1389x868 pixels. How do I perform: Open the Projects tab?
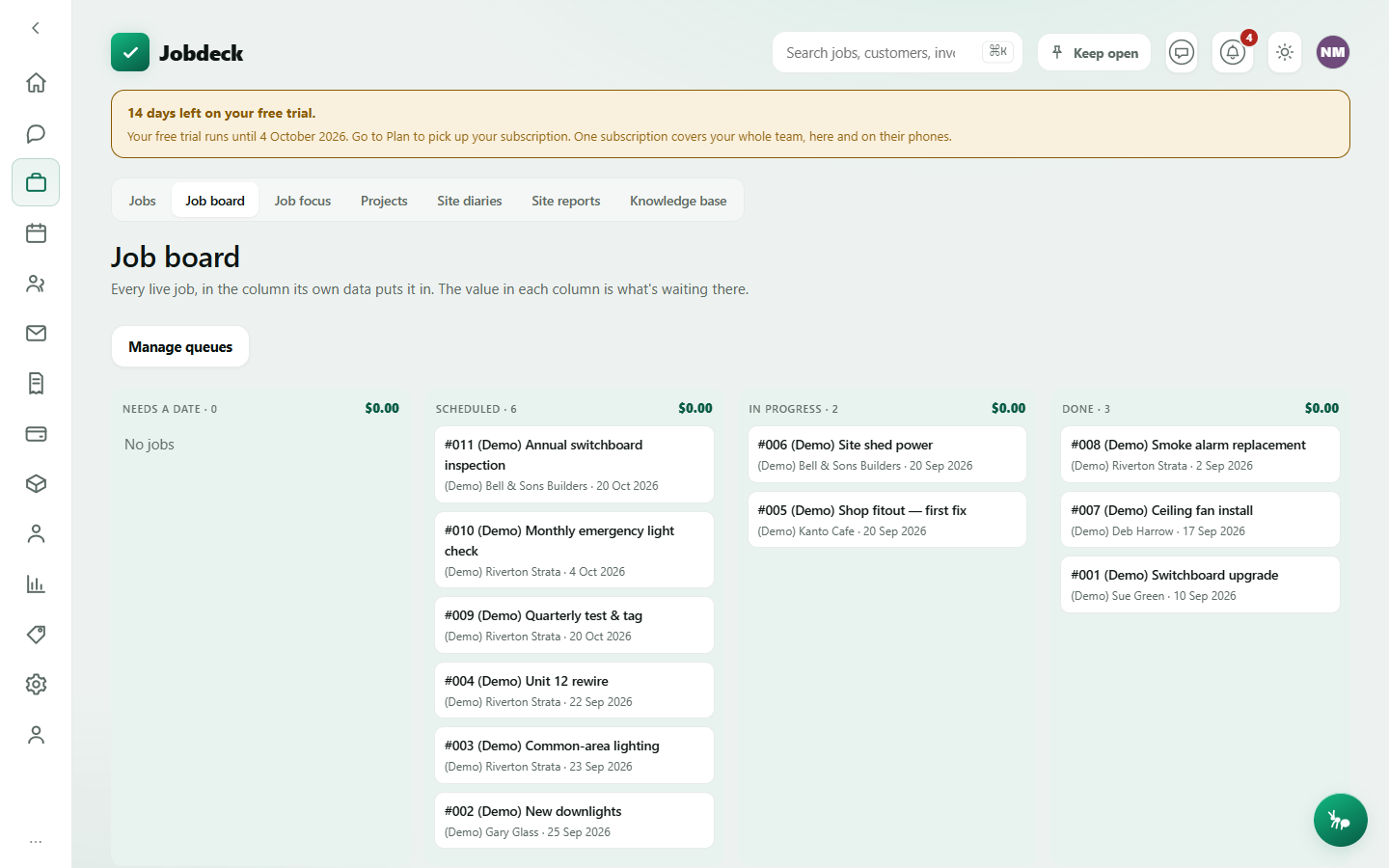point(384,201)
